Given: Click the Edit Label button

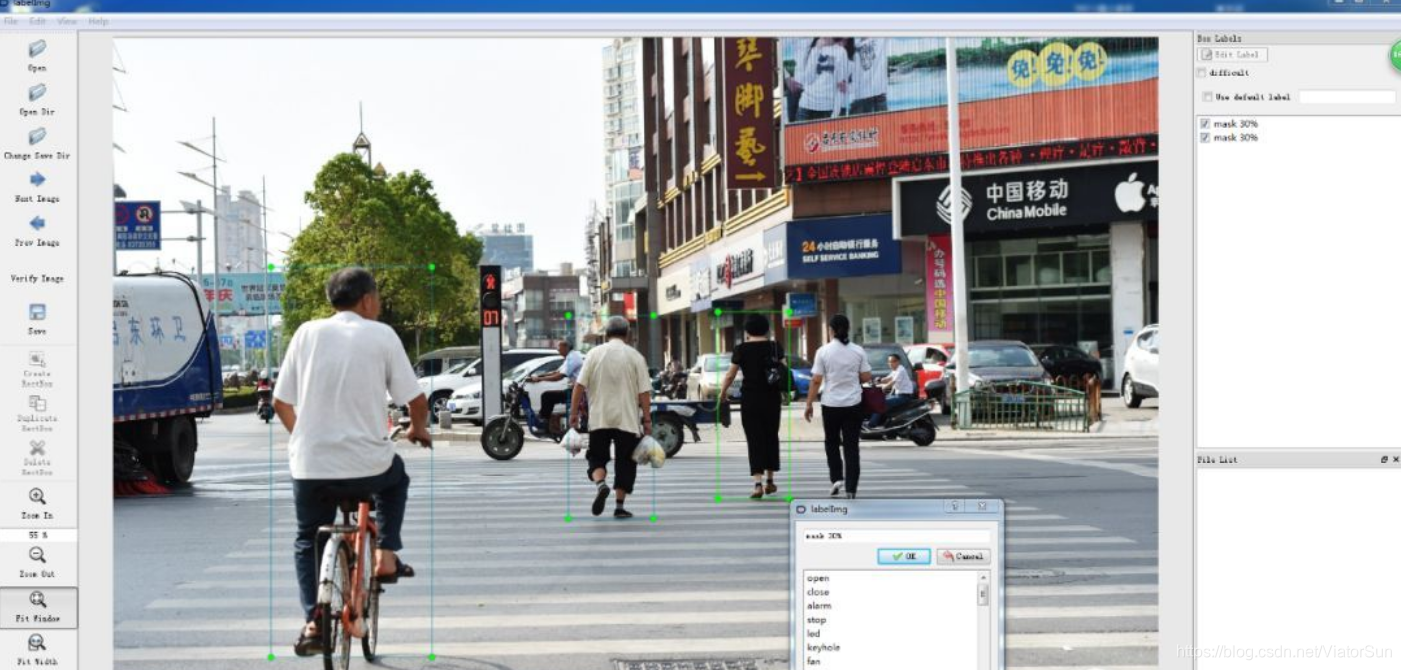Looking at the screenshot, I should pos(1232,54).
